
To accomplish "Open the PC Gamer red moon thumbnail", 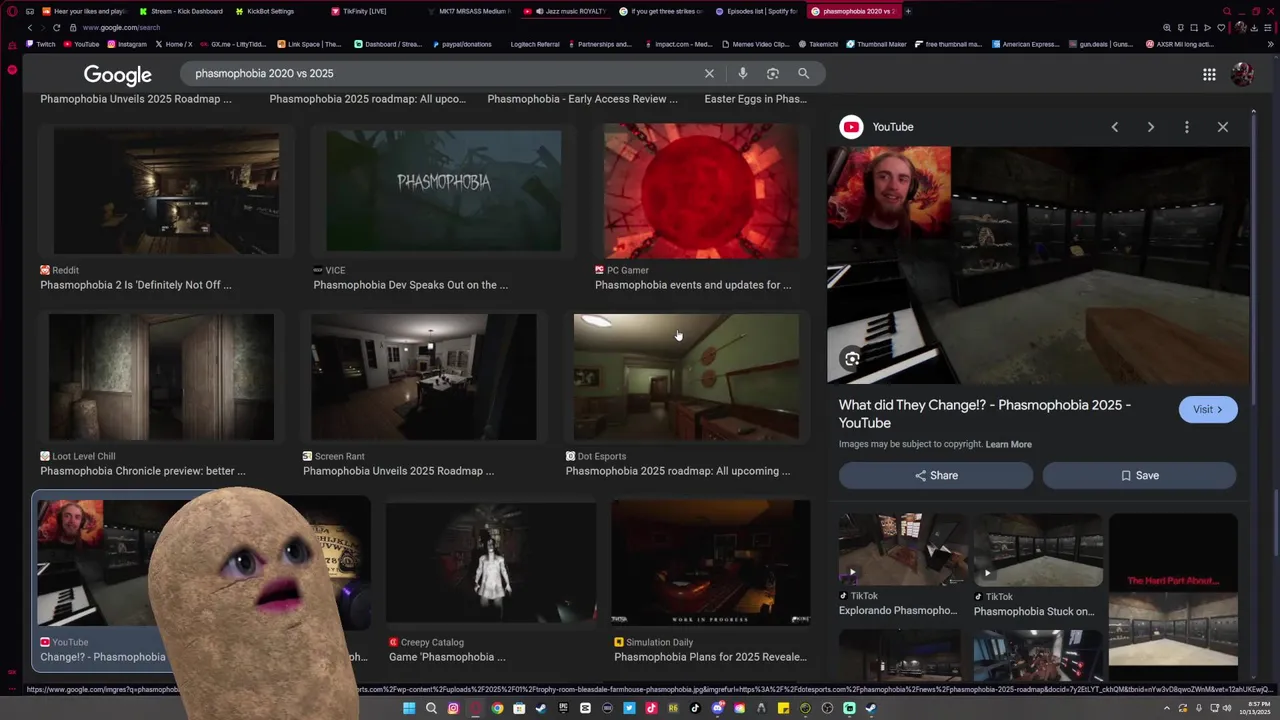I will pos(701,190).
